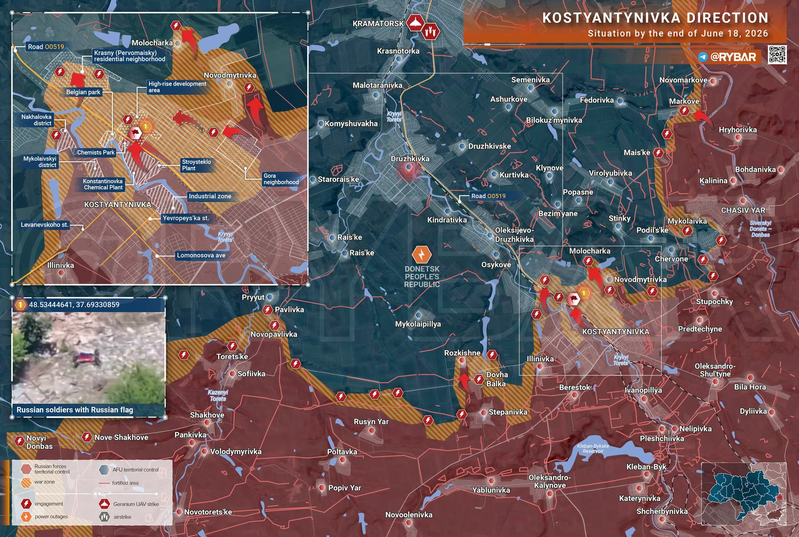
Task: Click the Bilokuz'mynivka label
Action: 554,120
